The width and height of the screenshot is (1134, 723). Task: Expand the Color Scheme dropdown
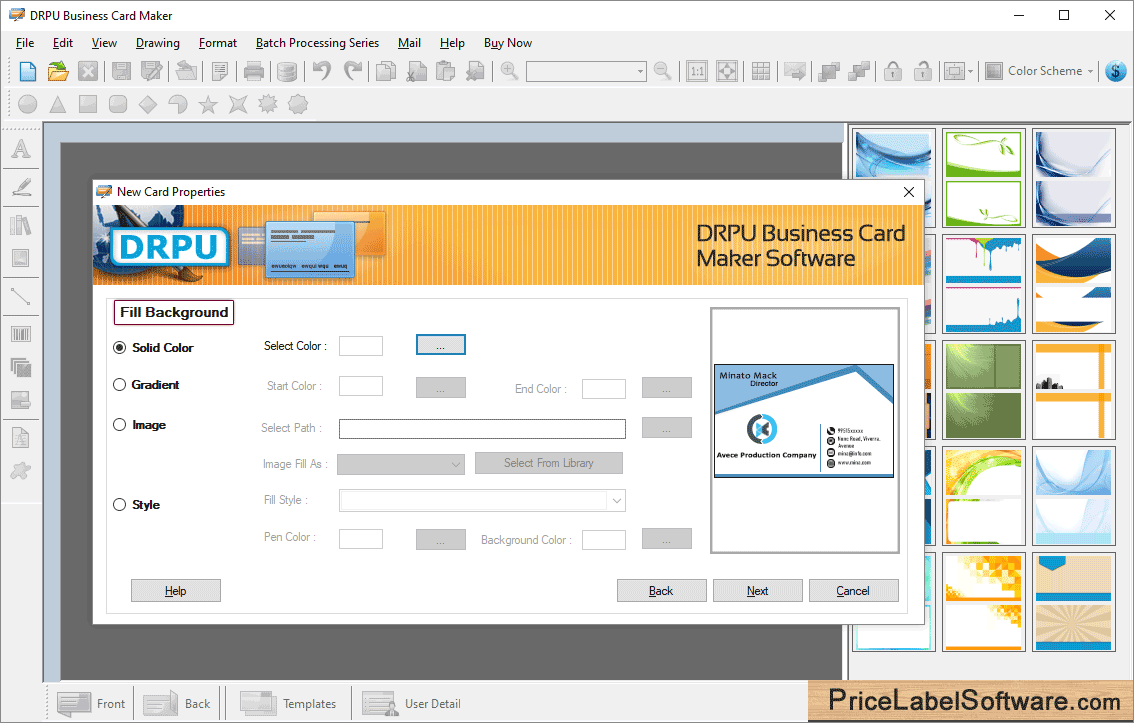[x=1090, y=71]
